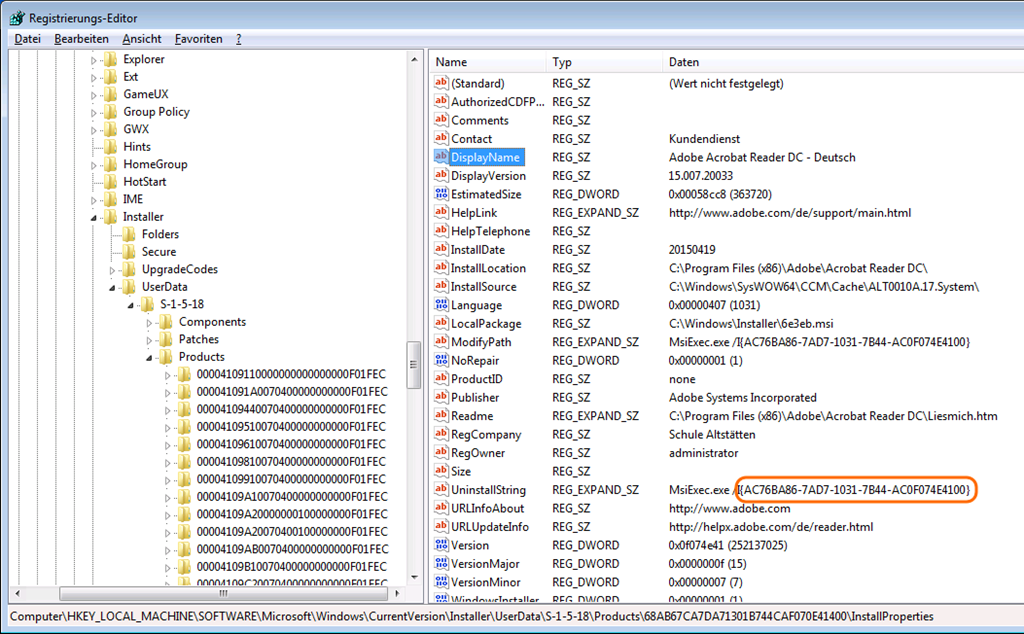Expand the UpgradeCodes folder node

[114, 270]
